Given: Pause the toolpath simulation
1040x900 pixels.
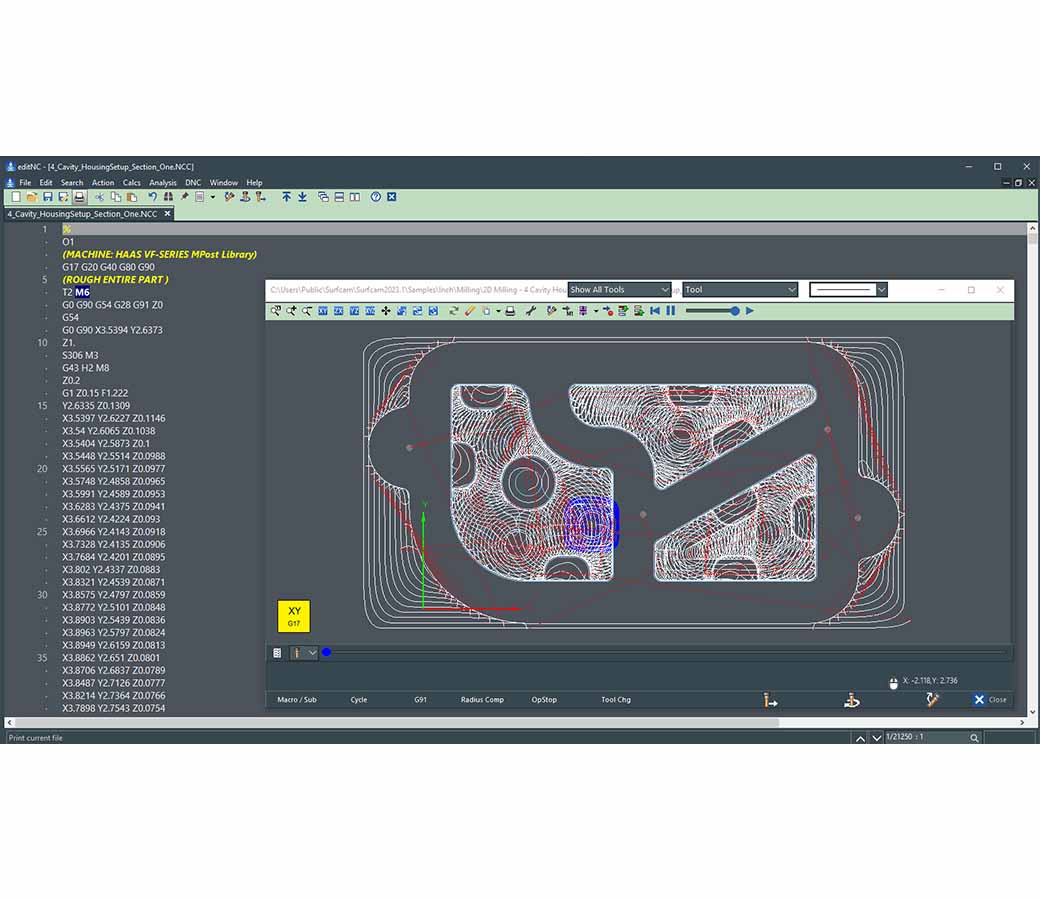Looking at the screenshot, I should [670, 311].
